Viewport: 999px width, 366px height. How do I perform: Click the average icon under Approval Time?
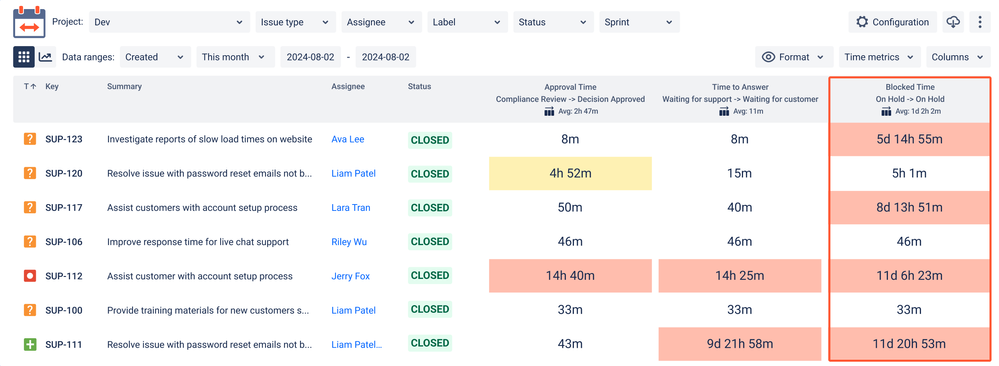click(549, 112)
